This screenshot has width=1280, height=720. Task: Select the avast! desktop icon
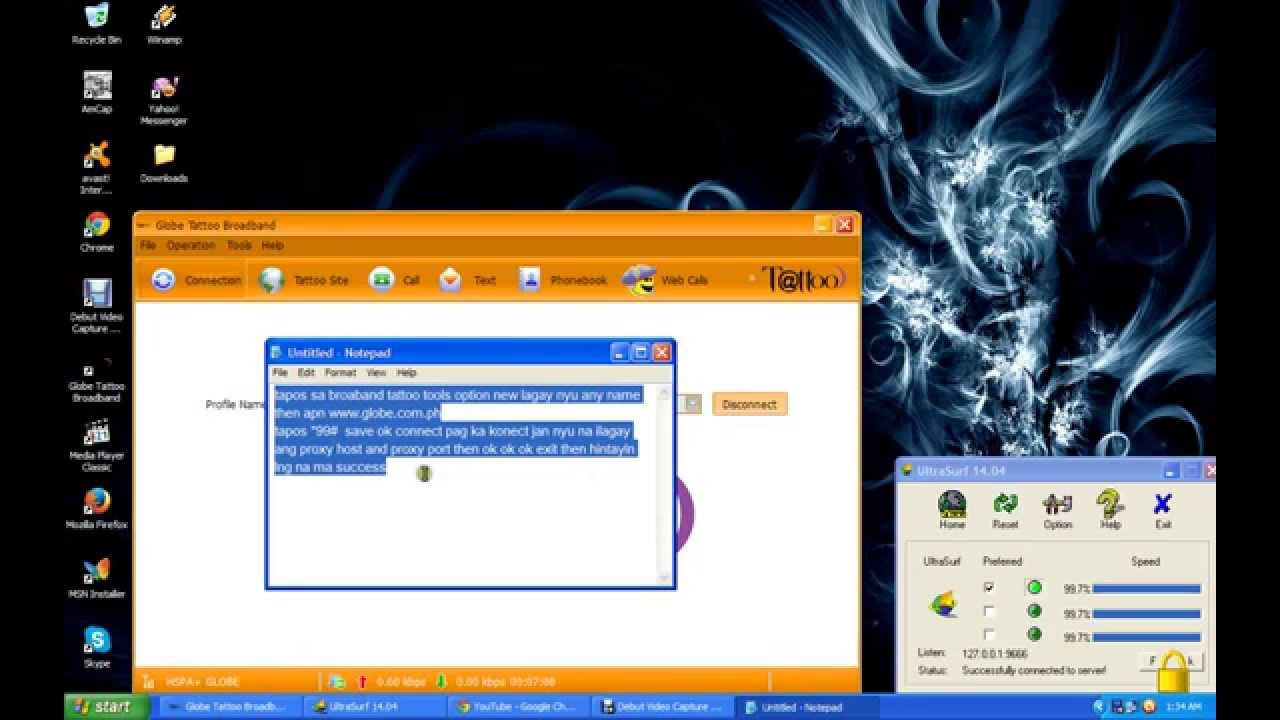[x=97, y=168]
